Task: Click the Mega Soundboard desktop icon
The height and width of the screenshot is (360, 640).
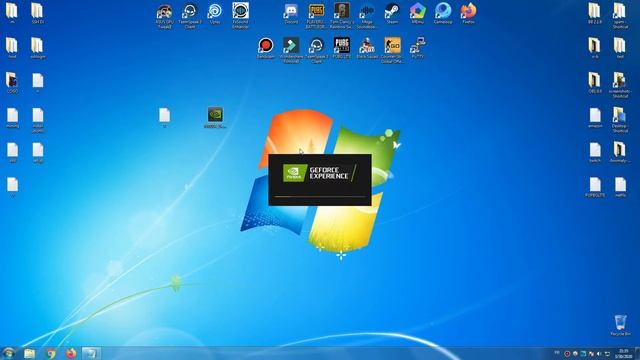Action: [x=367, y=16]
